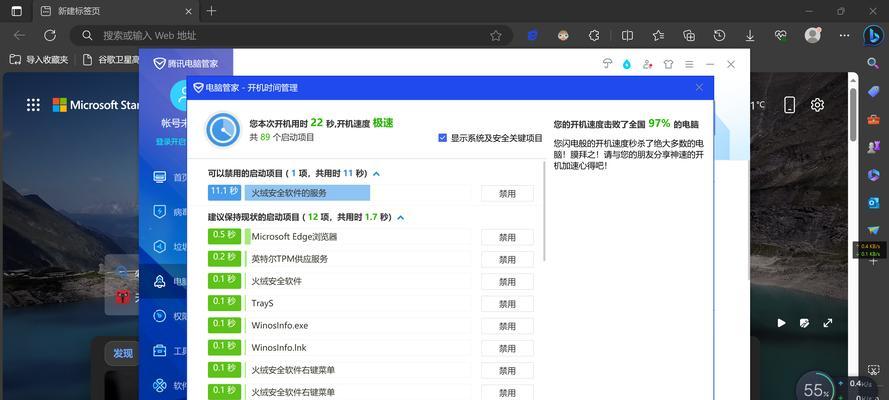Open Edge downloads icon
The height and width of the screenshot is (400, 889).
(750, 36)
